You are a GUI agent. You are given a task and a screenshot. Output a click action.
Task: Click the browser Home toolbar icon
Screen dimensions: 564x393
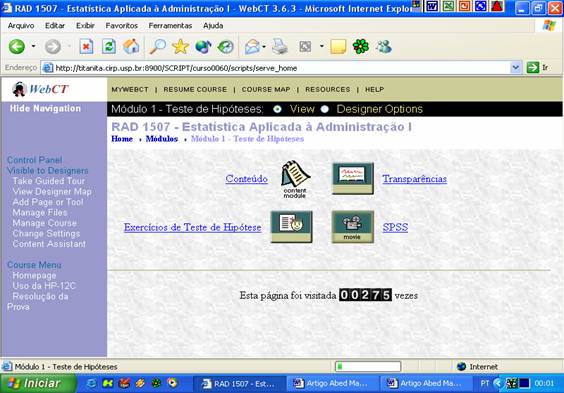point(131,46)
